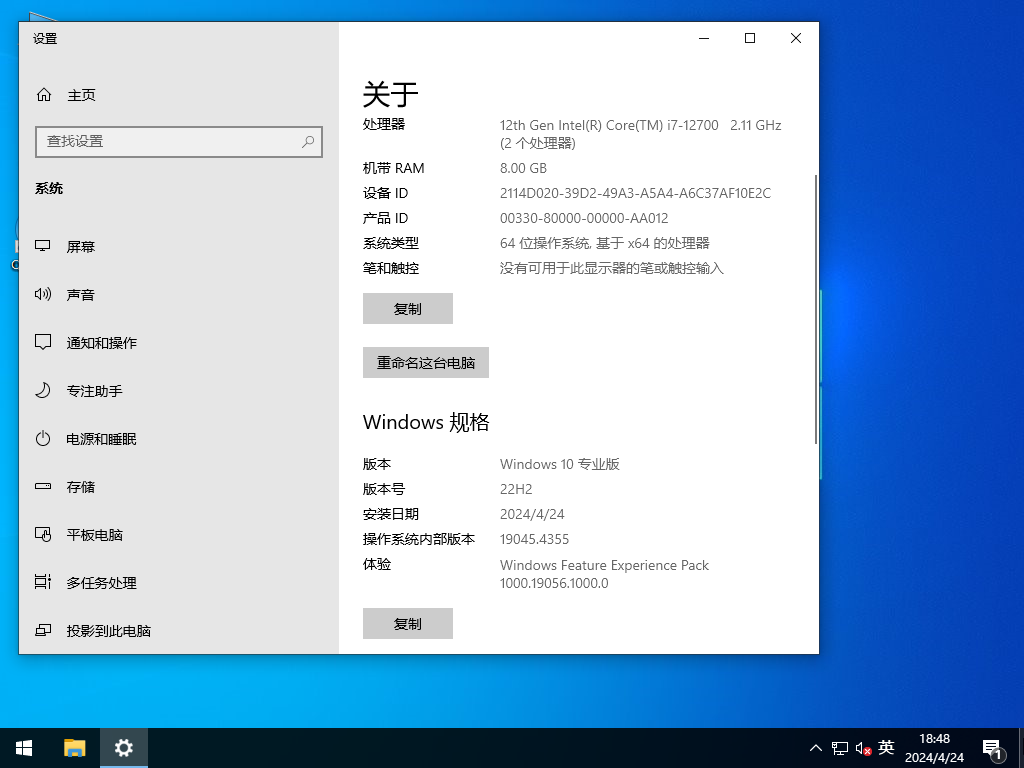1024x768 pixels.
Task: Open the Start menu
Action: point(23,748)
